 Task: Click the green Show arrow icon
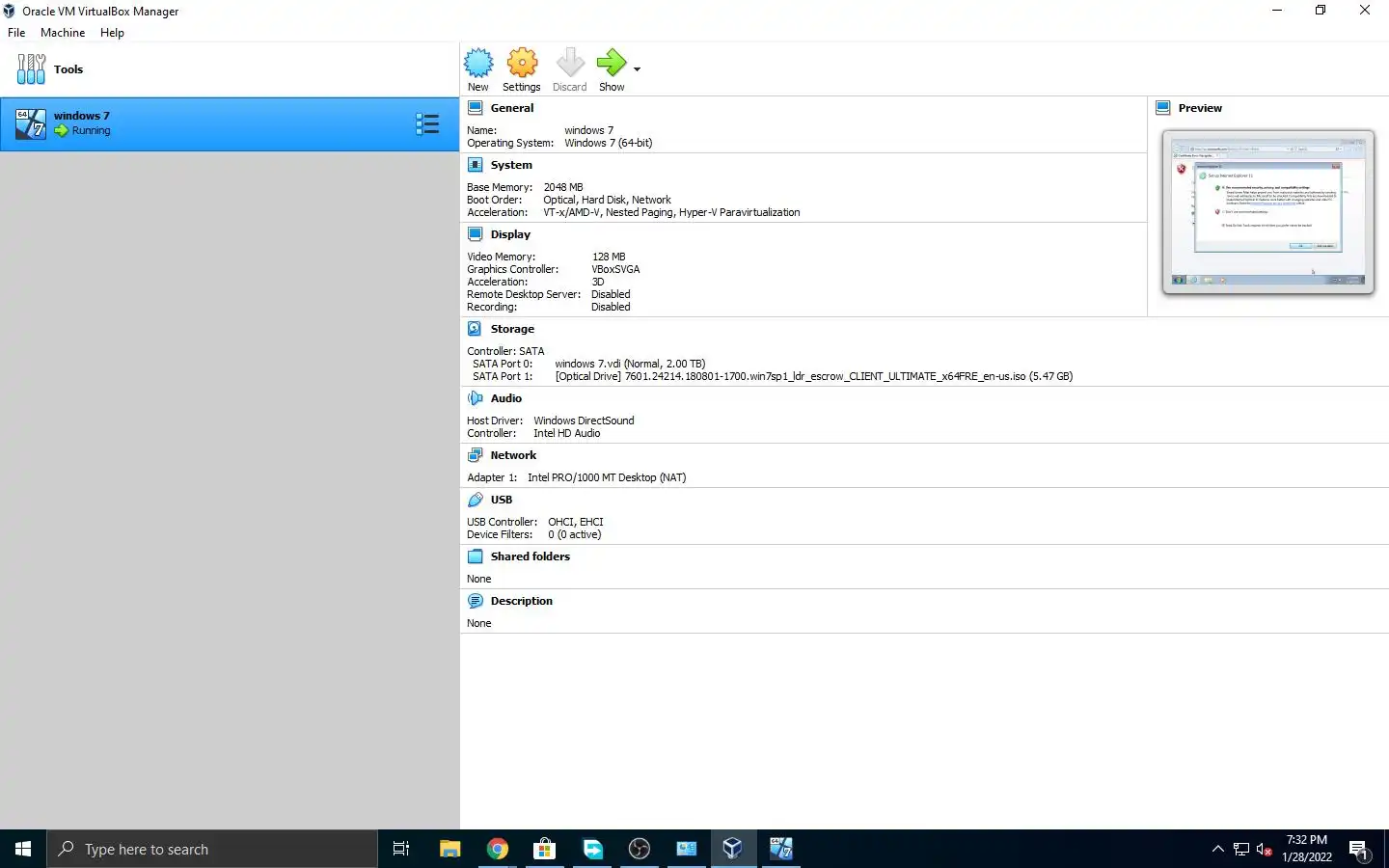pos(612,64)
